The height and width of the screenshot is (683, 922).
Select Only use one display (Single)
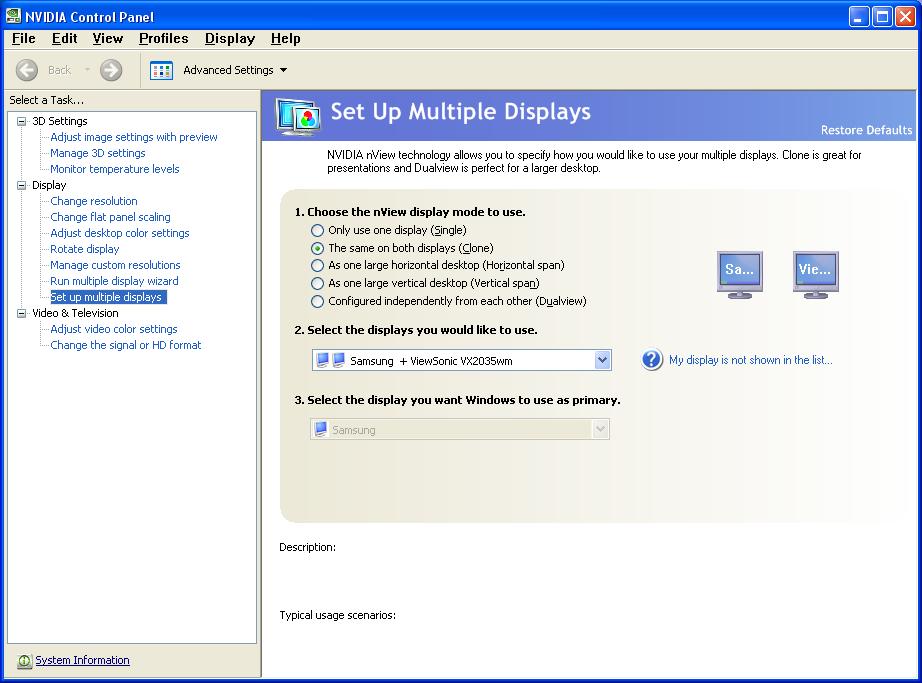point(318,230)
